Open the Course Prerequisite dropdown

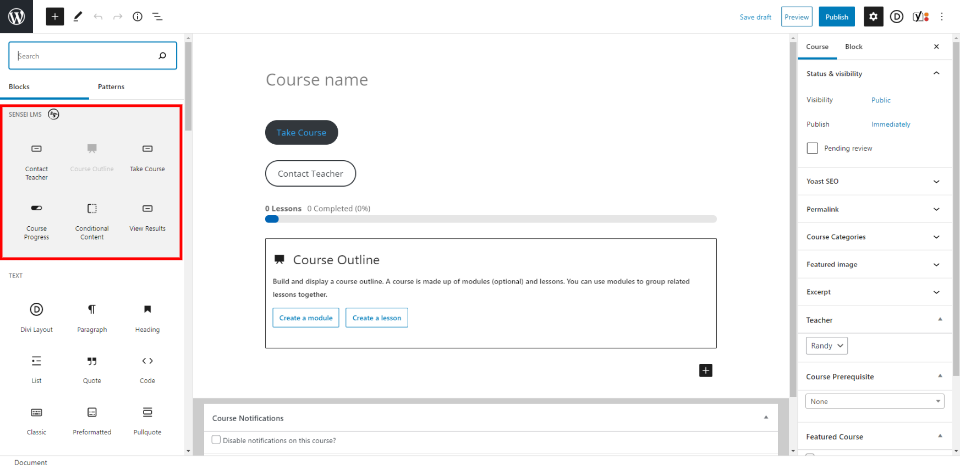point(874,401)
